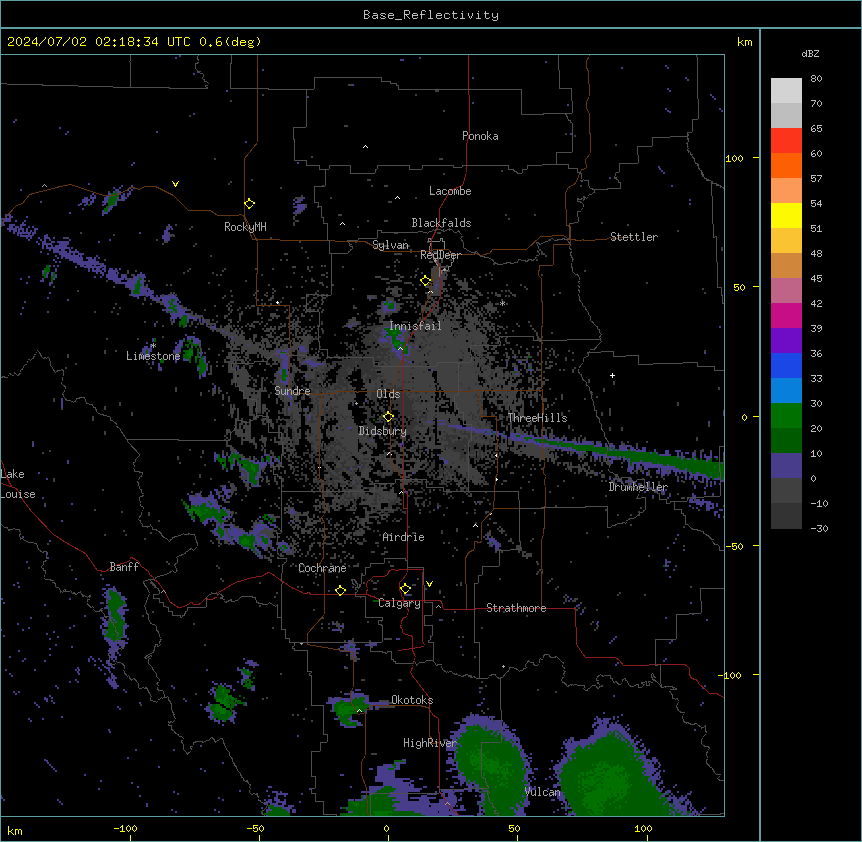The image size is (862, 842).
Task: Click the yellow diamond marker south of RedDeer
Action: pyautogui.click(x=426, y=281)
